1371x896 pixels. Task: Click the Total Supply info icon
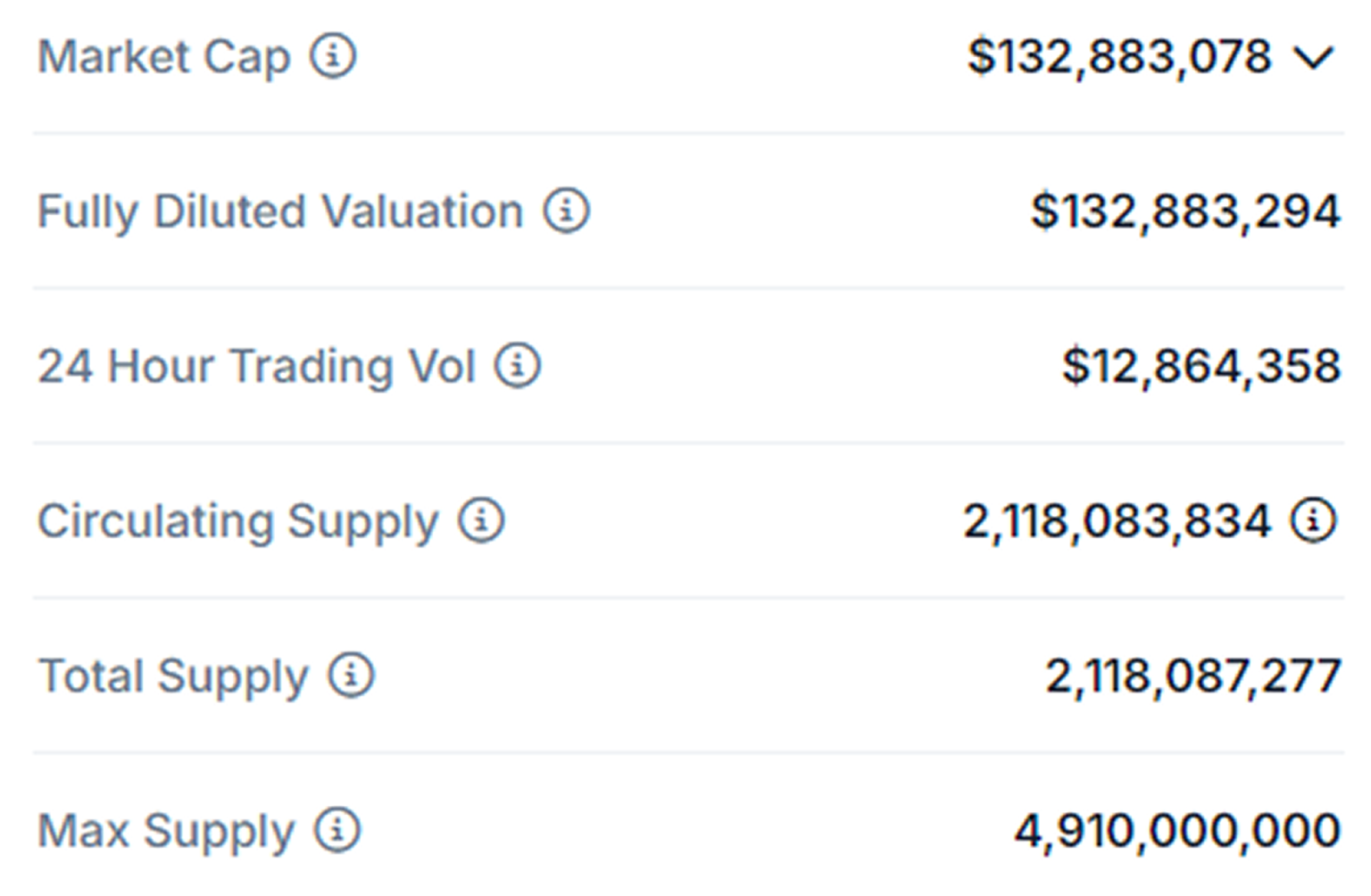coord(352,676)
